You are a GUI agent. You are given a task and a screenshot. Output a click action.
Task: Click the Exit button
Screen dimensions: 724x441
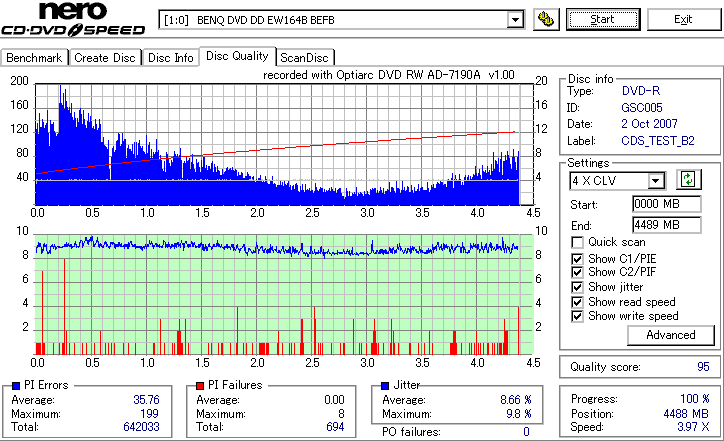tap(683, 19)
